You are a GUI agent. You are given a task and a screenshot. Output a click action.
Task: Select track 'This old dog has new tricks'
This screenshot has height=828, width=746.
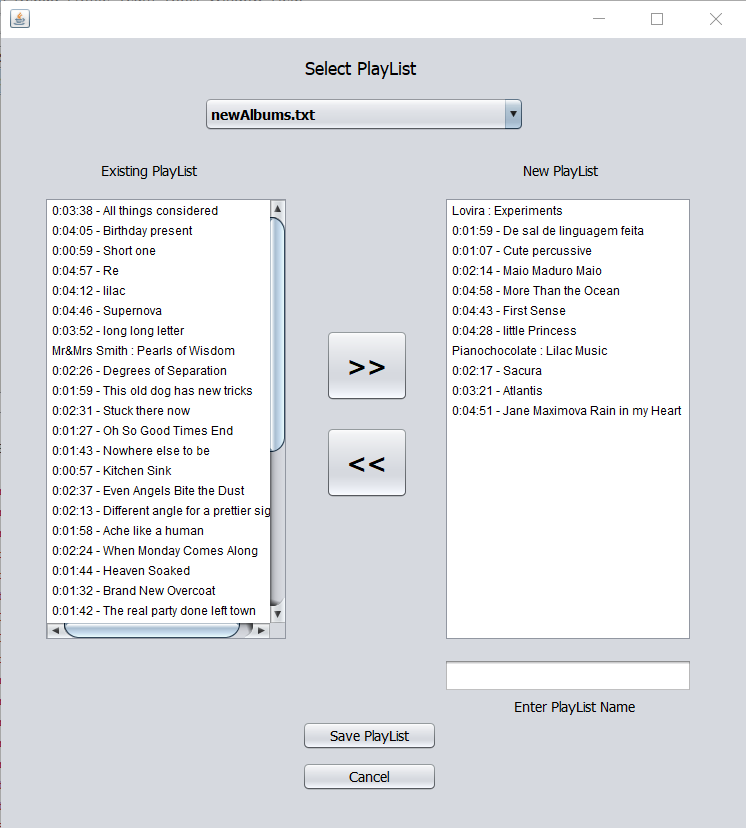click(x=158, y=391)
